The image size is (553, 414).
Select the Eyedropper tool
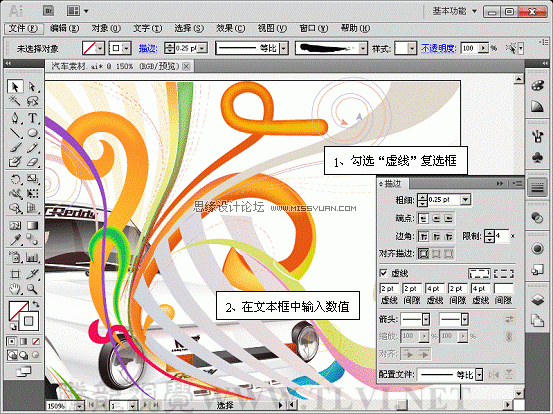click(15, 240)
